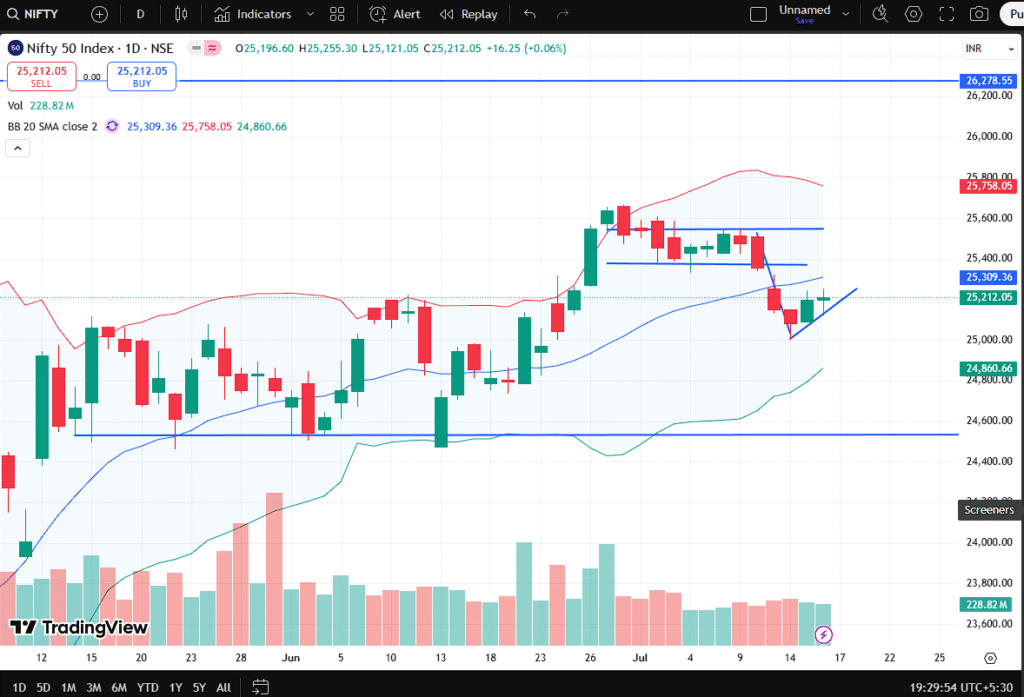Select the 5D date range
Viewport: 1024px width, 697px height.
[x=43, y=687]
